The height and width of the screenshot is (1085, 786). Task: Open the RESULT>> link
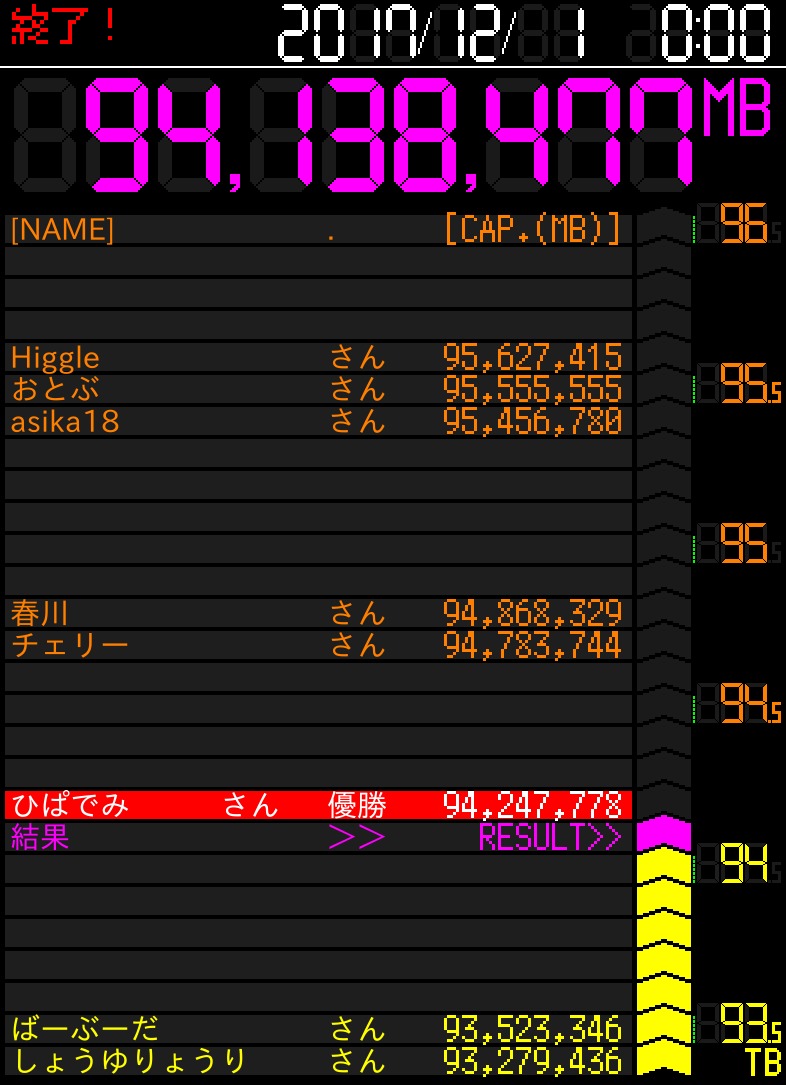point(550,838)
